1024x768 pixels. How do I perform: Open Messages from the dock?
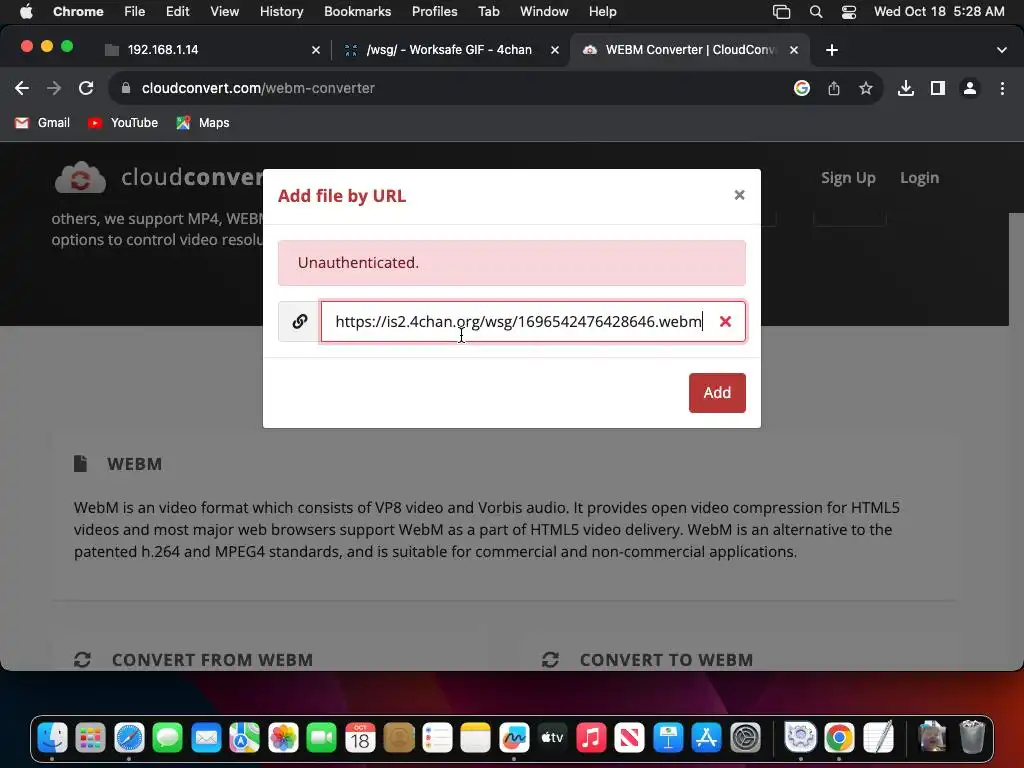click(168, 738)
